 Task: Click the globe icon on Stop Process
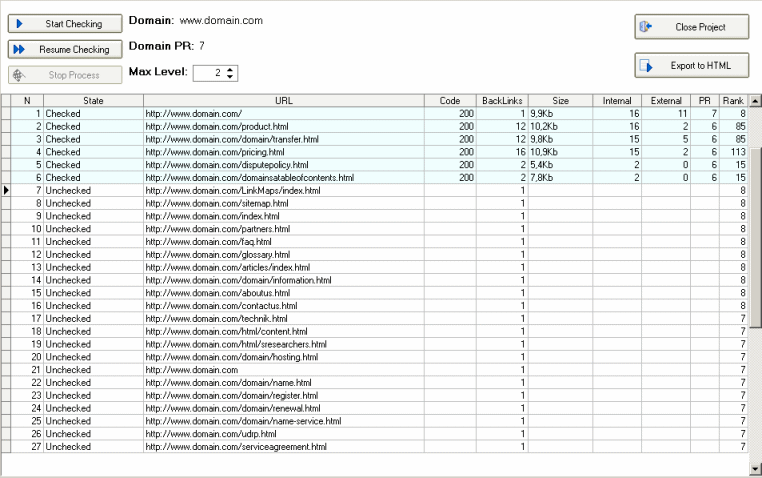pyautogui.click(x=19, y=75)
